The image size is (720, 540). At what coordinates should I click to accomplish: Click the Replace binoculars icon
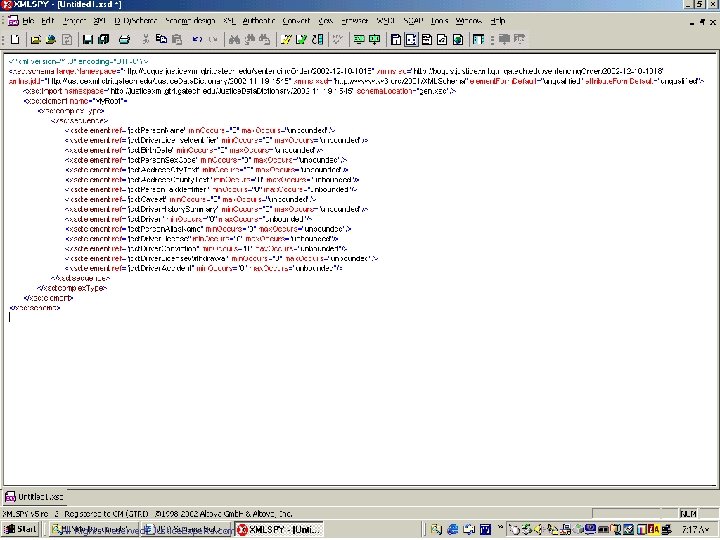(264, 39)
